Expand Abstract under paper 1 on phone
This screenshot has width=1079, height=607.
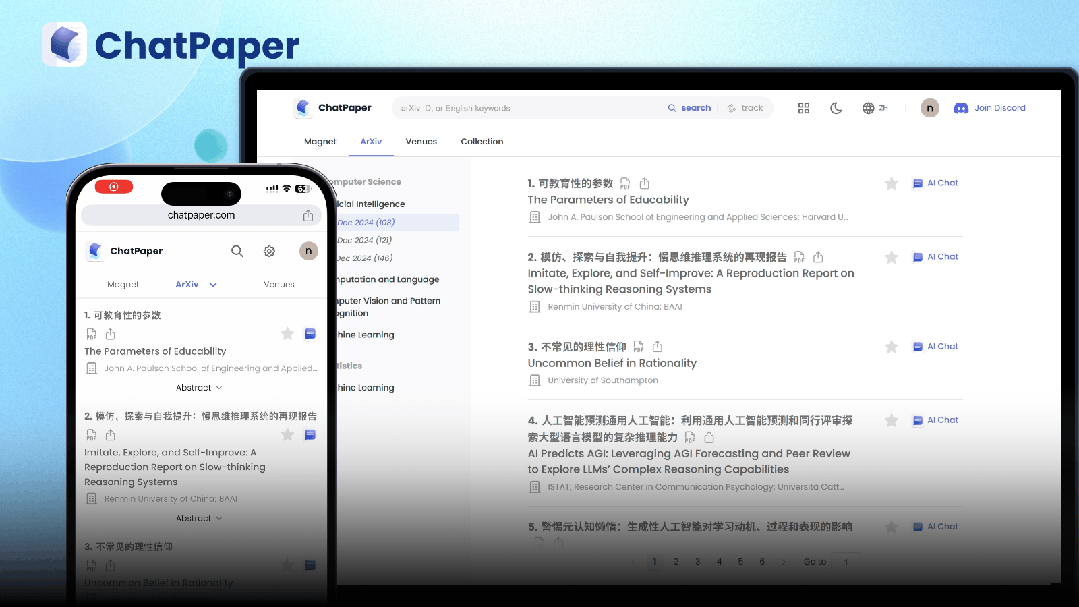pyautogui.click(x=198, y=387)
